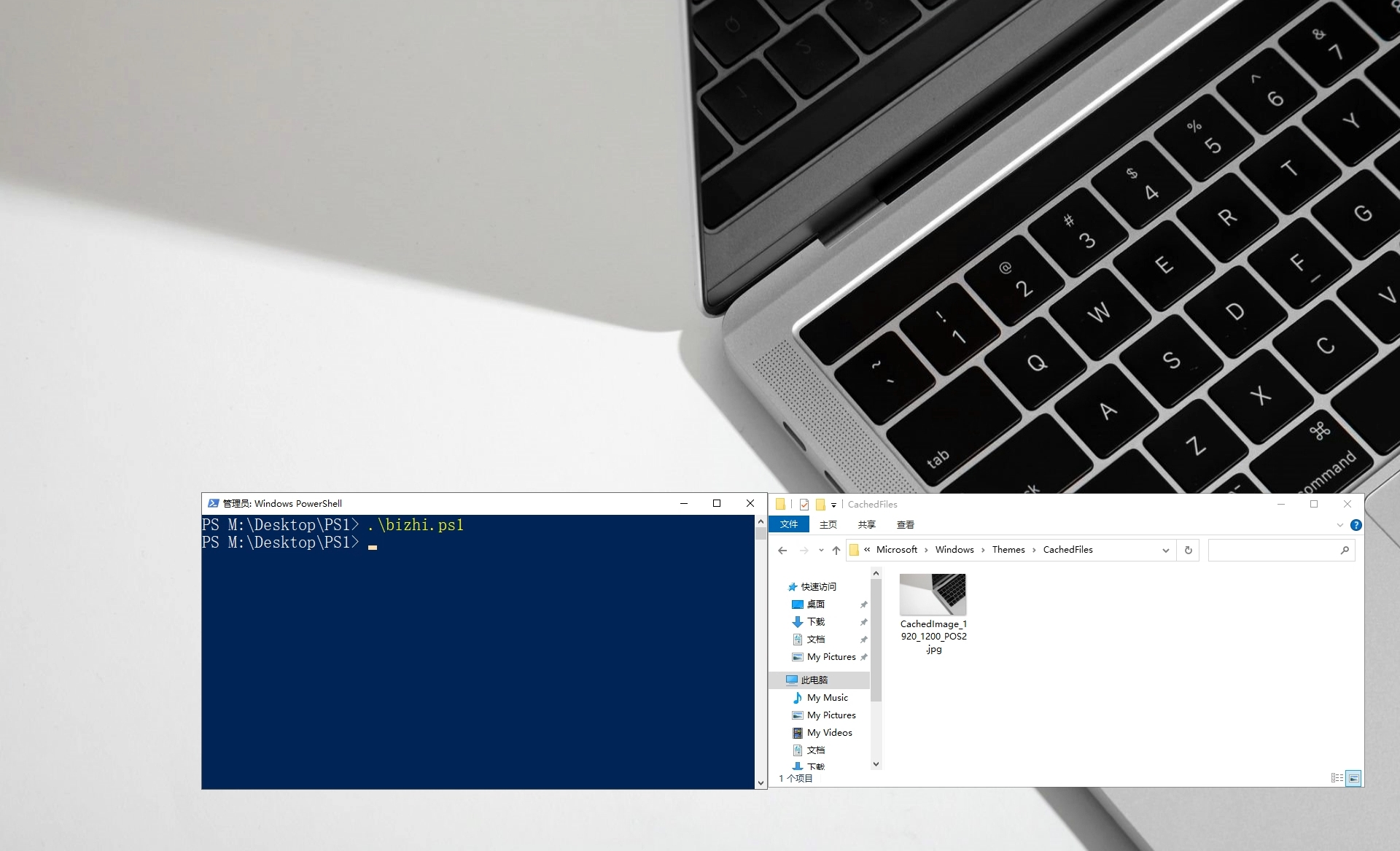Open the 查看 ribbon tab
Image resolution: width=1400 pixels, height=851 pixels.
tap(905, 524)
